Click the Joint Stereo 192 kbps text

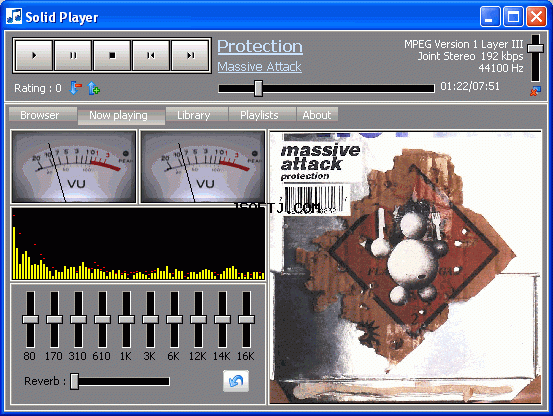click(470, 56)
